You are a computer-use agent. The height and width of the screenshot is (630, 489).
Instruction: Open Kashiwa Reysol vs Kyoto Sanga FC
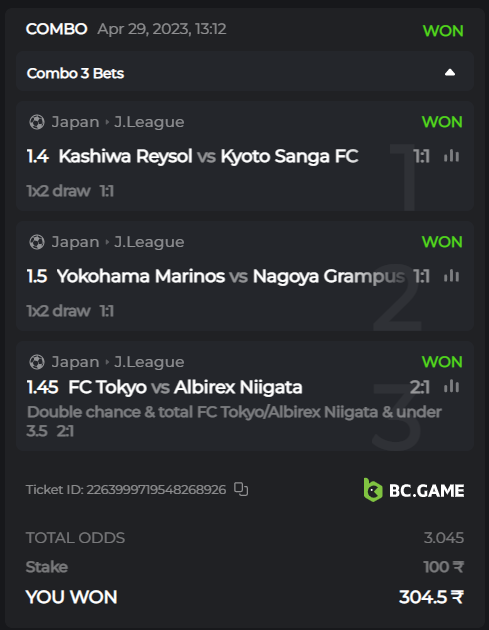coord(208,156)
